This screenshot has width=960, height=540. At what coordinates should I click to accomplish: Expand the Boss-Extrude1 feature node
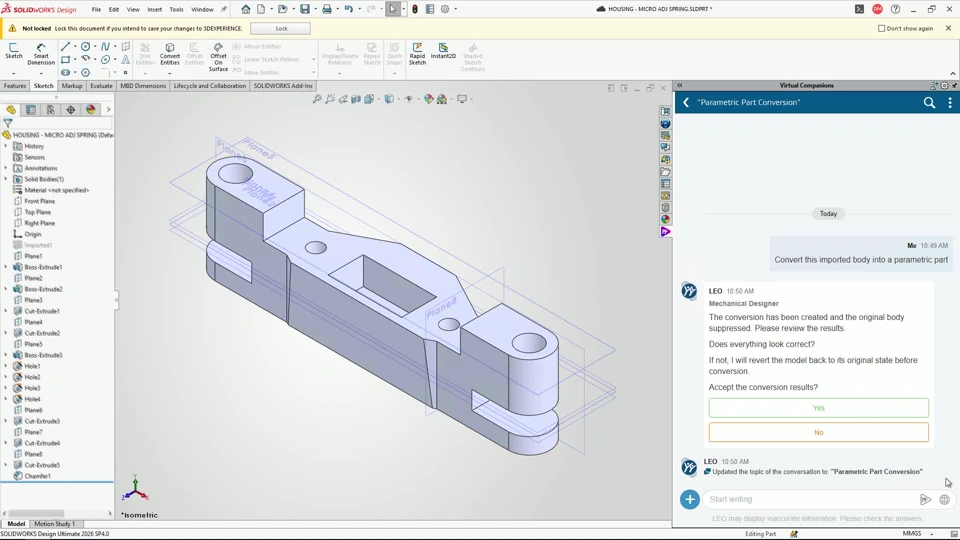click(6, 267)
